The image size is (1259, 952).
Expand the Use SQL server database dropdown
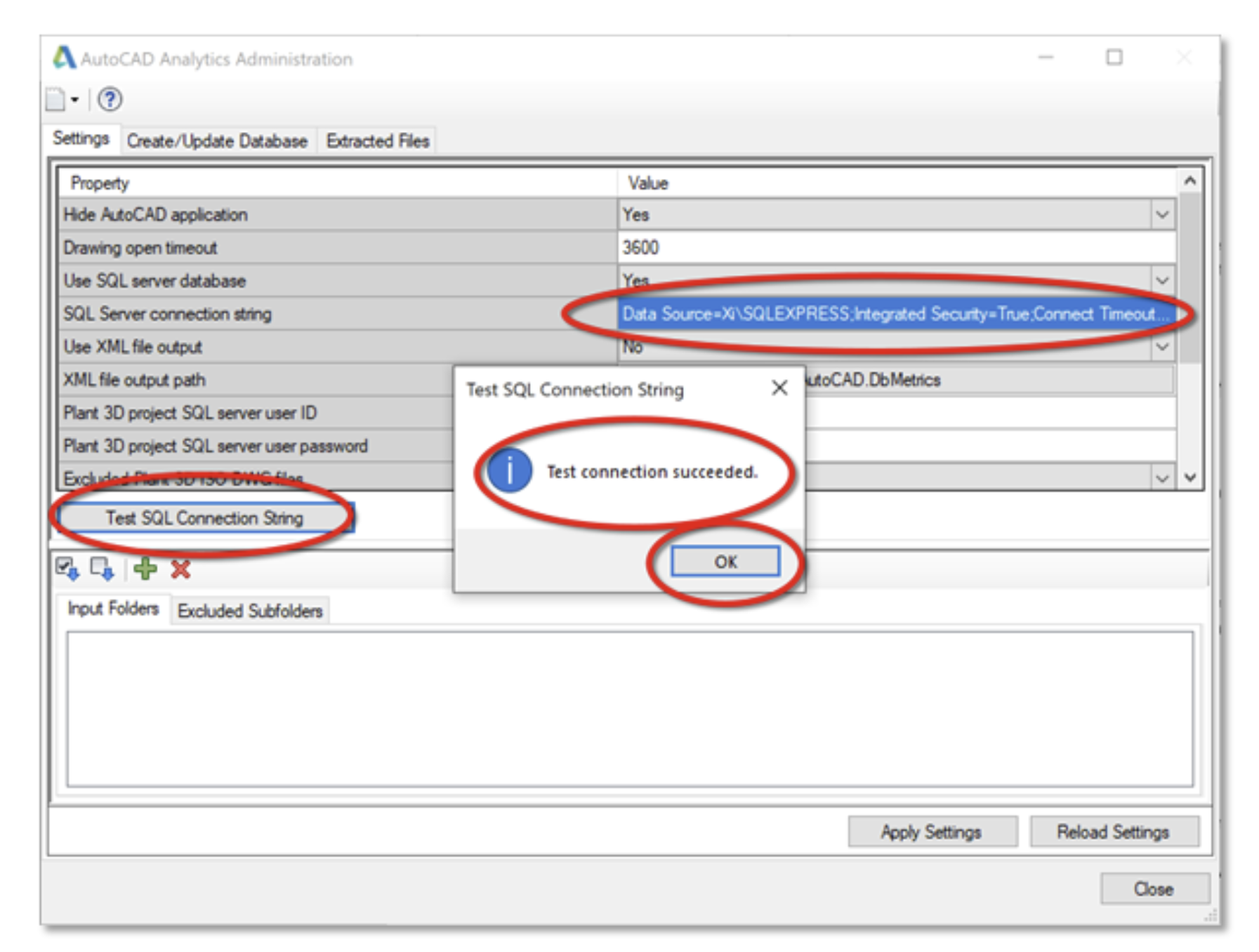[1163, 280]
